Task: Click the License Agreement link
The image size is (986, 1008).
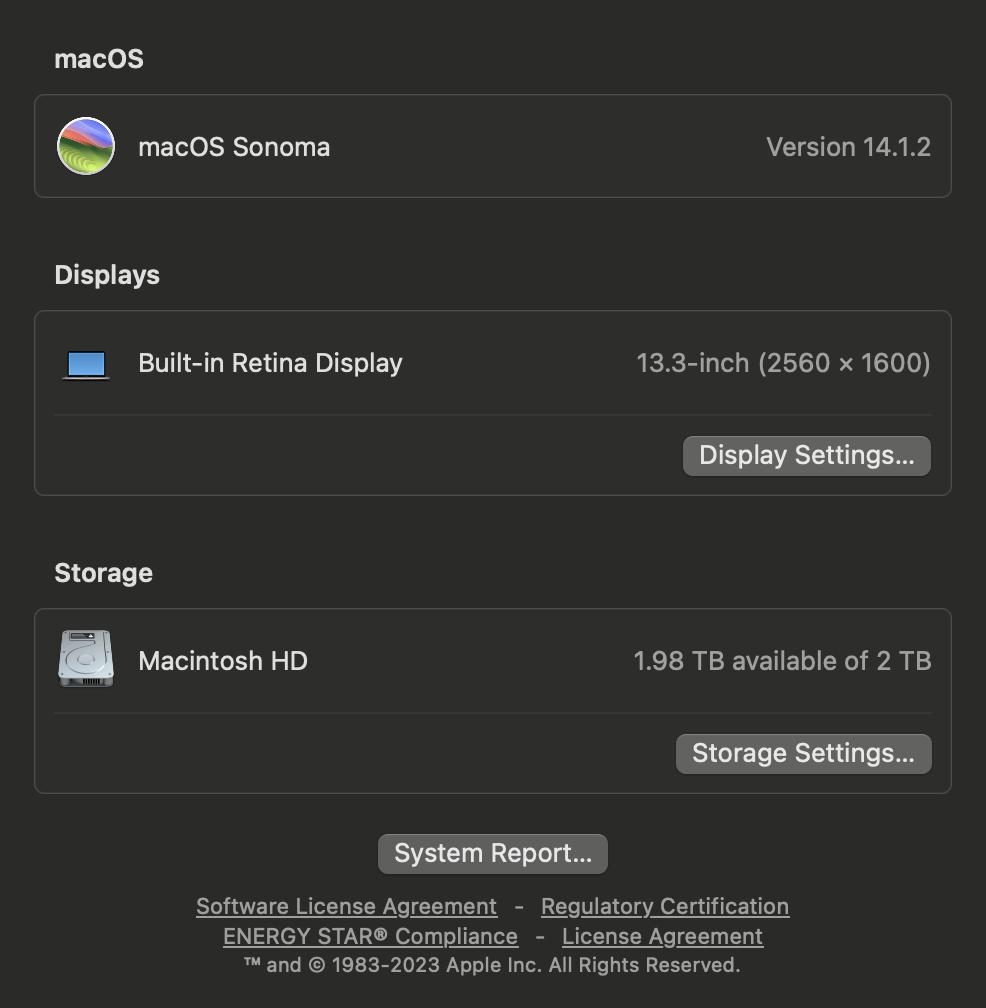Action: 663,937
